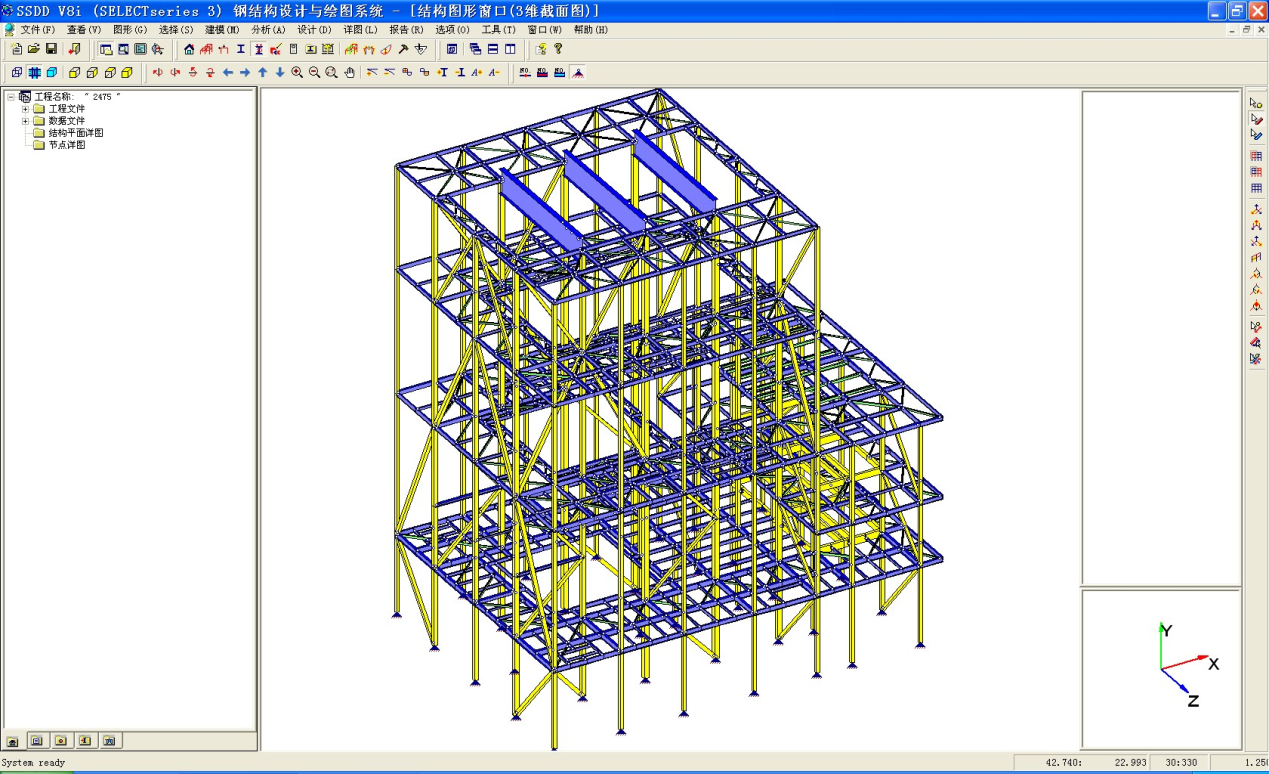Image resolution: width=1269 pixels, height=774 pixels.
Task: Click the Open file folder icon
Action: coord(34,49)
